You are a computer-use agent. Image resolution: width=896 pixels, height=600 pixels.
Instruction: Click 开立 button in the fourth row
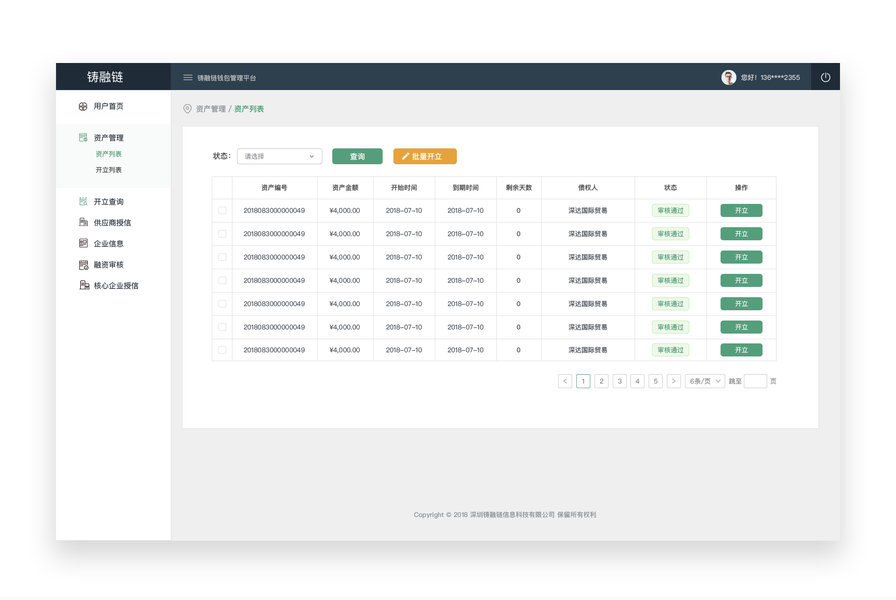coord(741,281)
